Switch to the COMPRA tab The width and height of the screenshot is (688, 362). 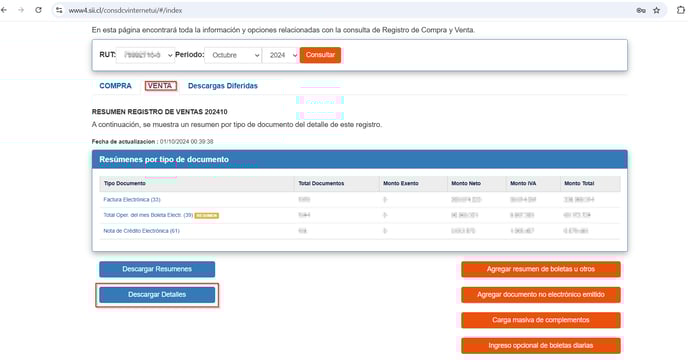pos(115,86)
